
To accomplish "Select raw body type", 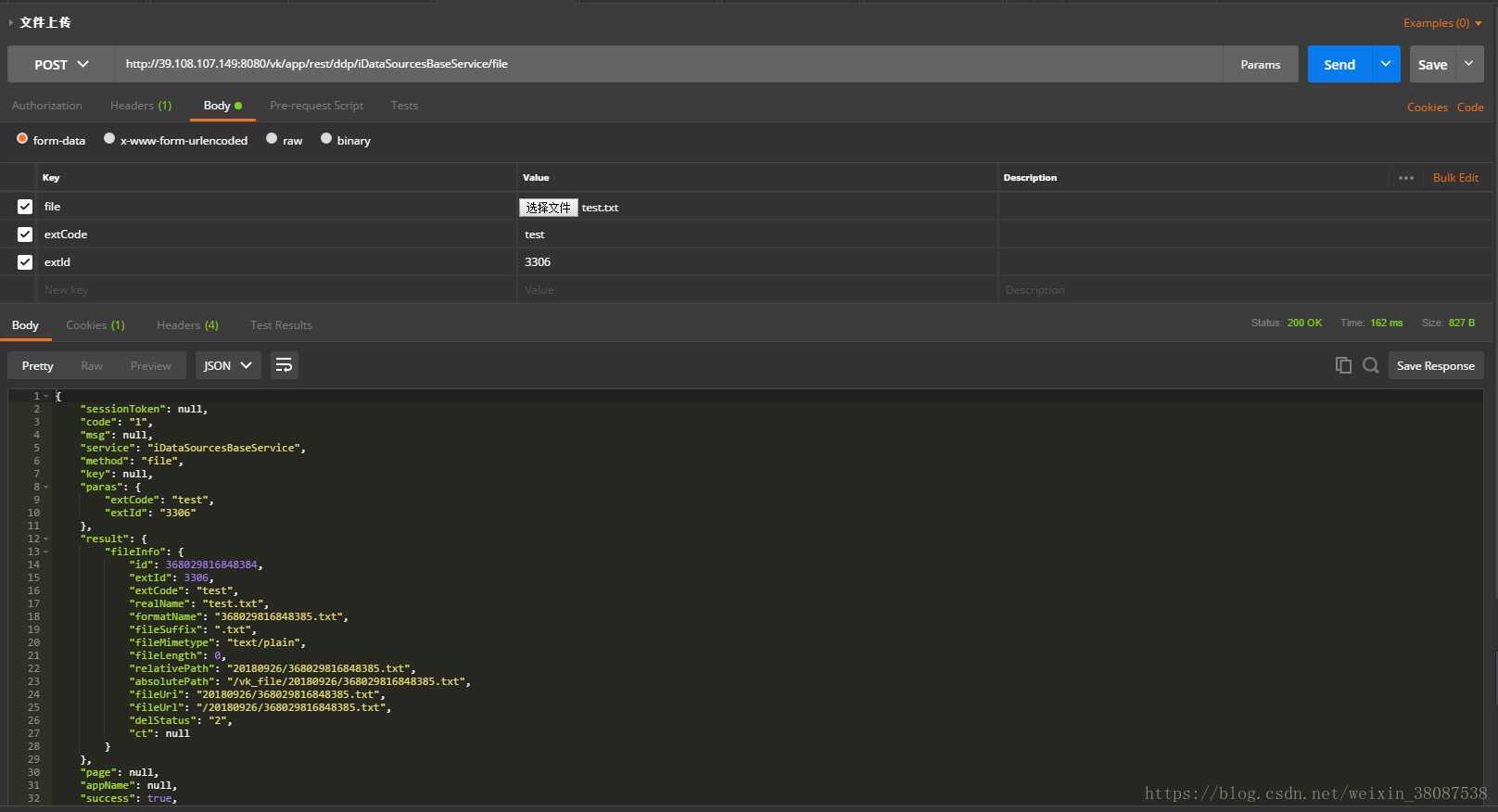I will (x=272, y=139).
